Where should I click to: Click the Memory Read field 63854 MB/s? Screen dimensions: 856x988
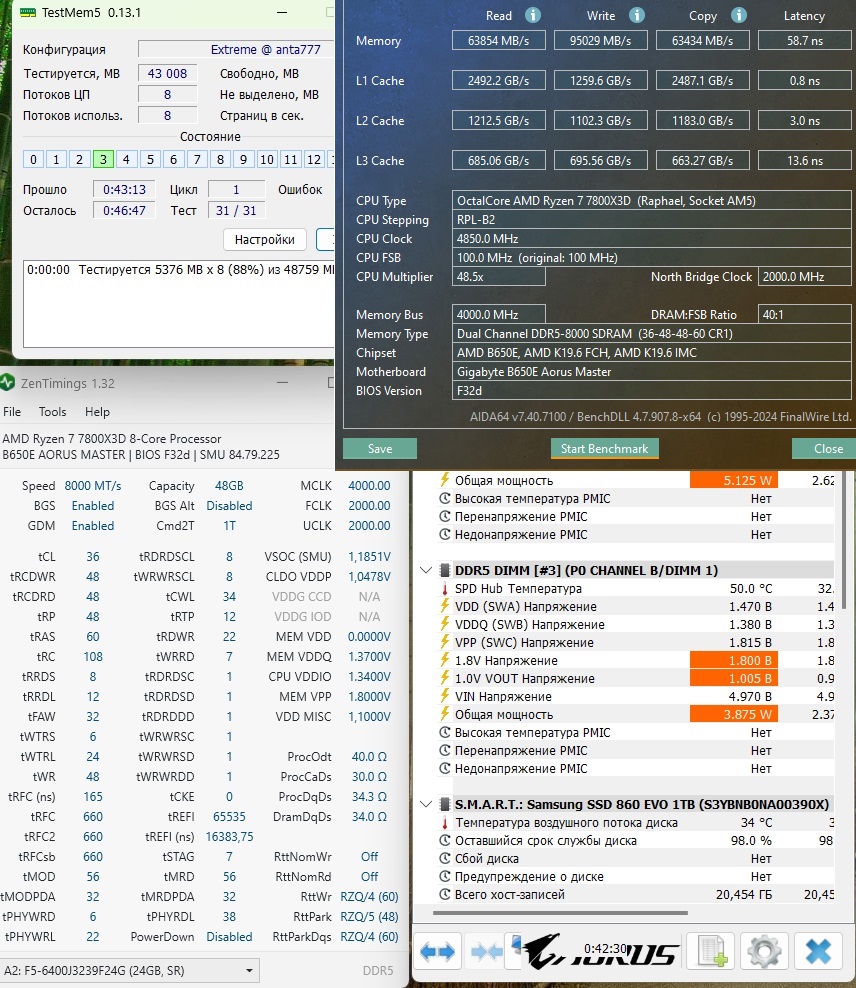coord(498,40)
